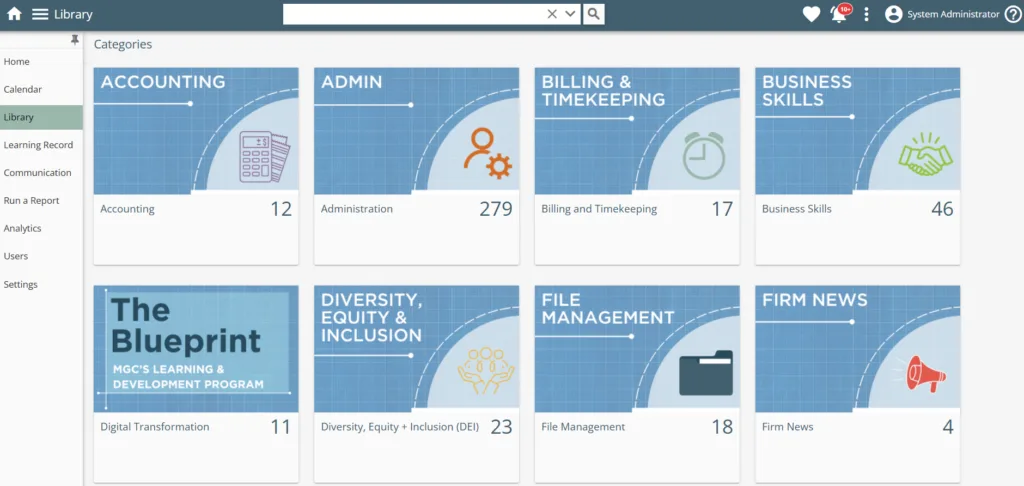1024x486 pixels.
Task: Open Analytics from the sidebar
Action: (41, 229)
